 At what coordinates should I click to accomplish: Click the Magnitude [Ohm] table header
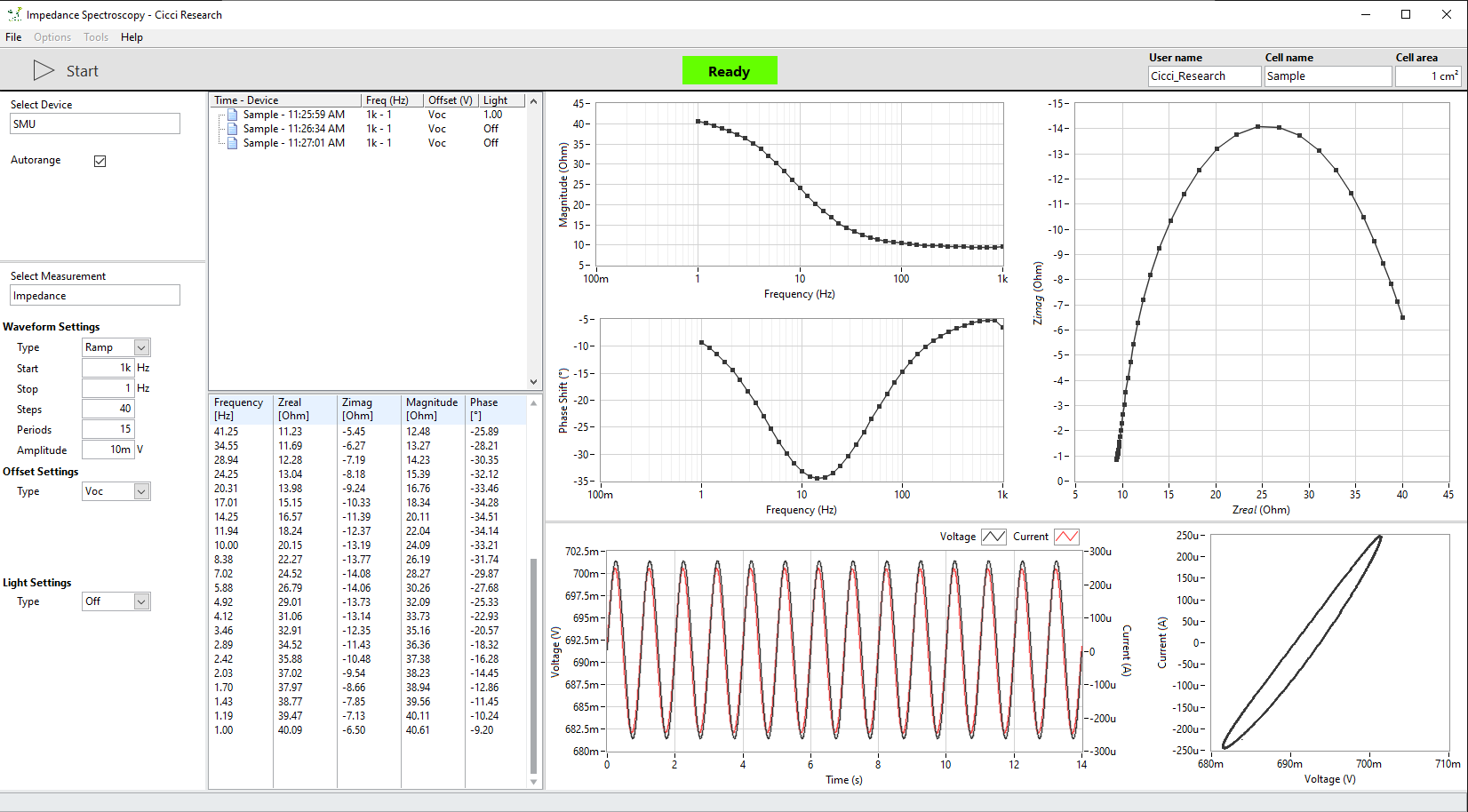(433, 409)
